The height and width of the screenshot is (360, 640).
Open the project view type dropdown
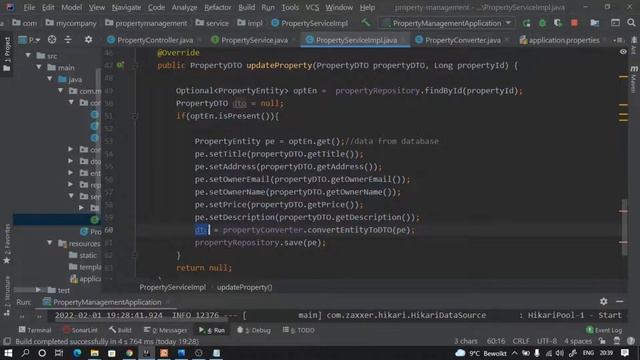coord(29,40)
